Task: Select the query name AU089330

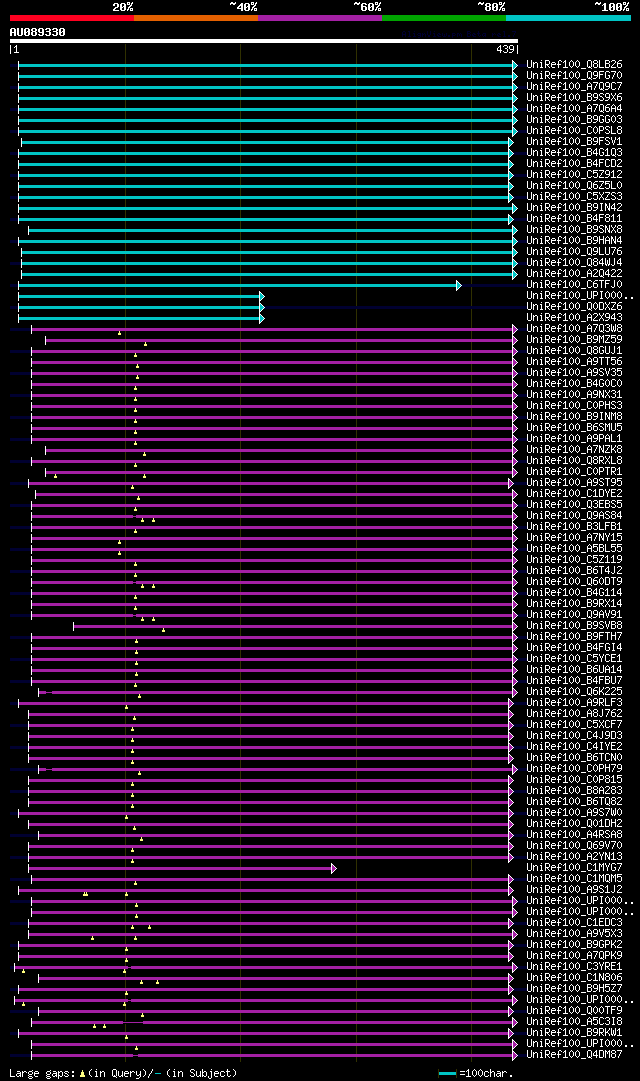Action: pyautogui.click(x=37, y=32)
